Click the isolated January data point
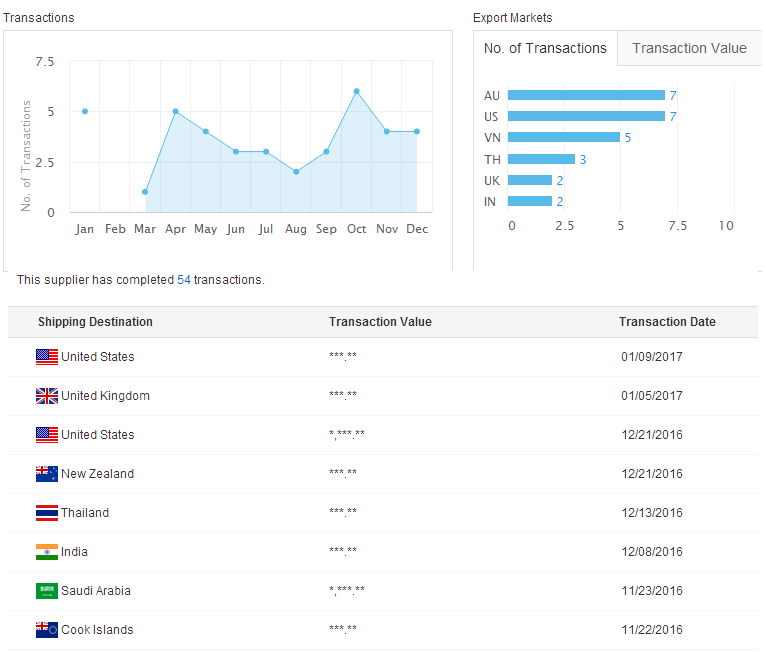The height and width of the screenshot is (652, 766). [85, 111]
